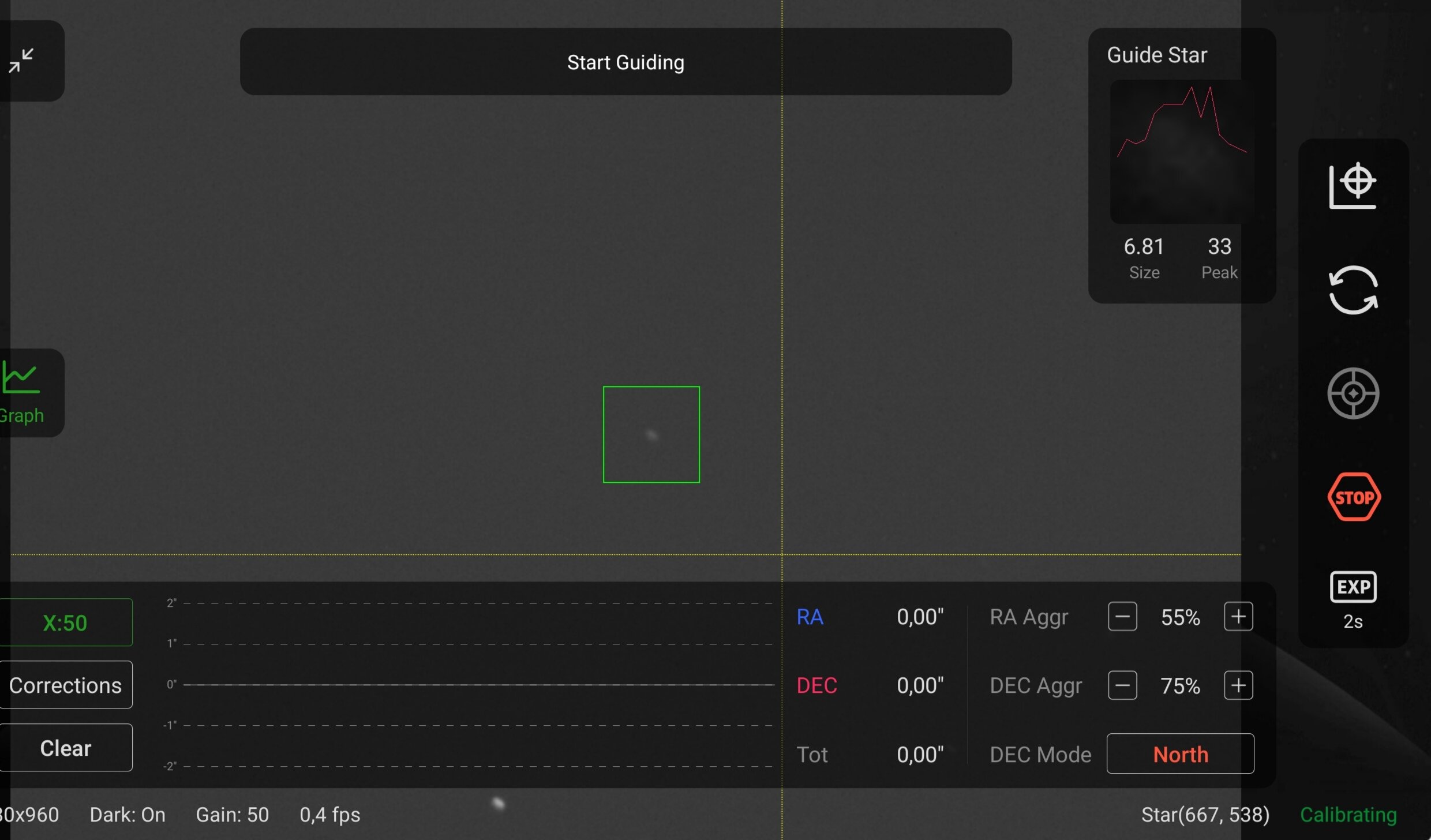Click the Guide Star profile graph

pyautogui.click(x=1181, y=151)
